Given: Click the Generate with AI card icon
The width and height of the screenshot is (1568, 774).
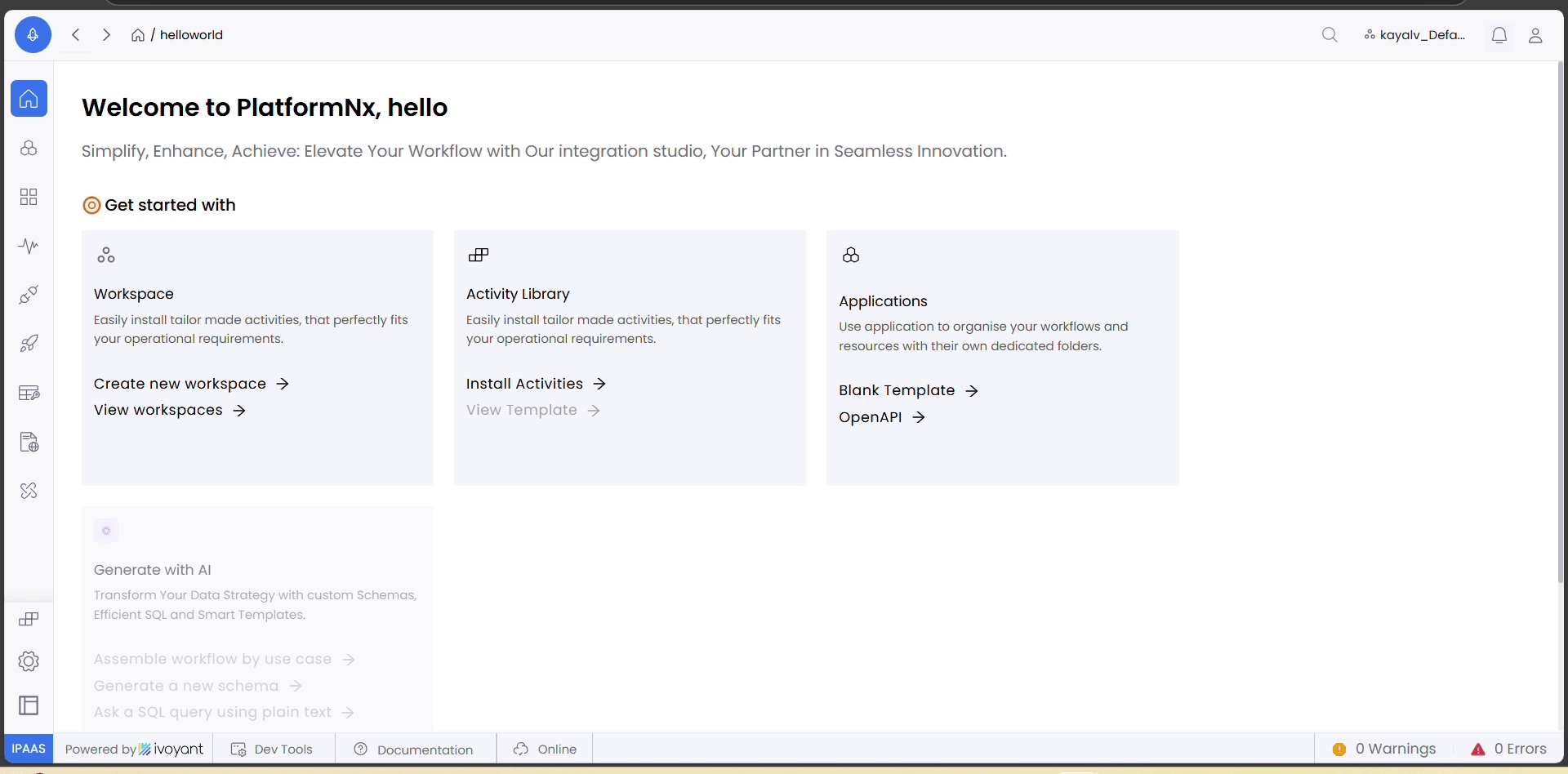Looking at the screenshot, I should point(106,531).
